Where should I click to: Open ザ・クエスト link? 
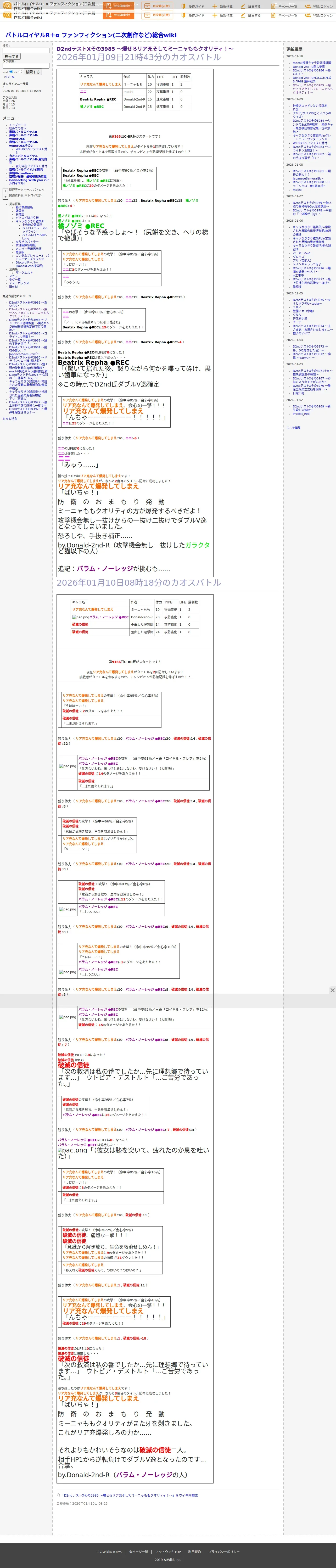[24, 273]
